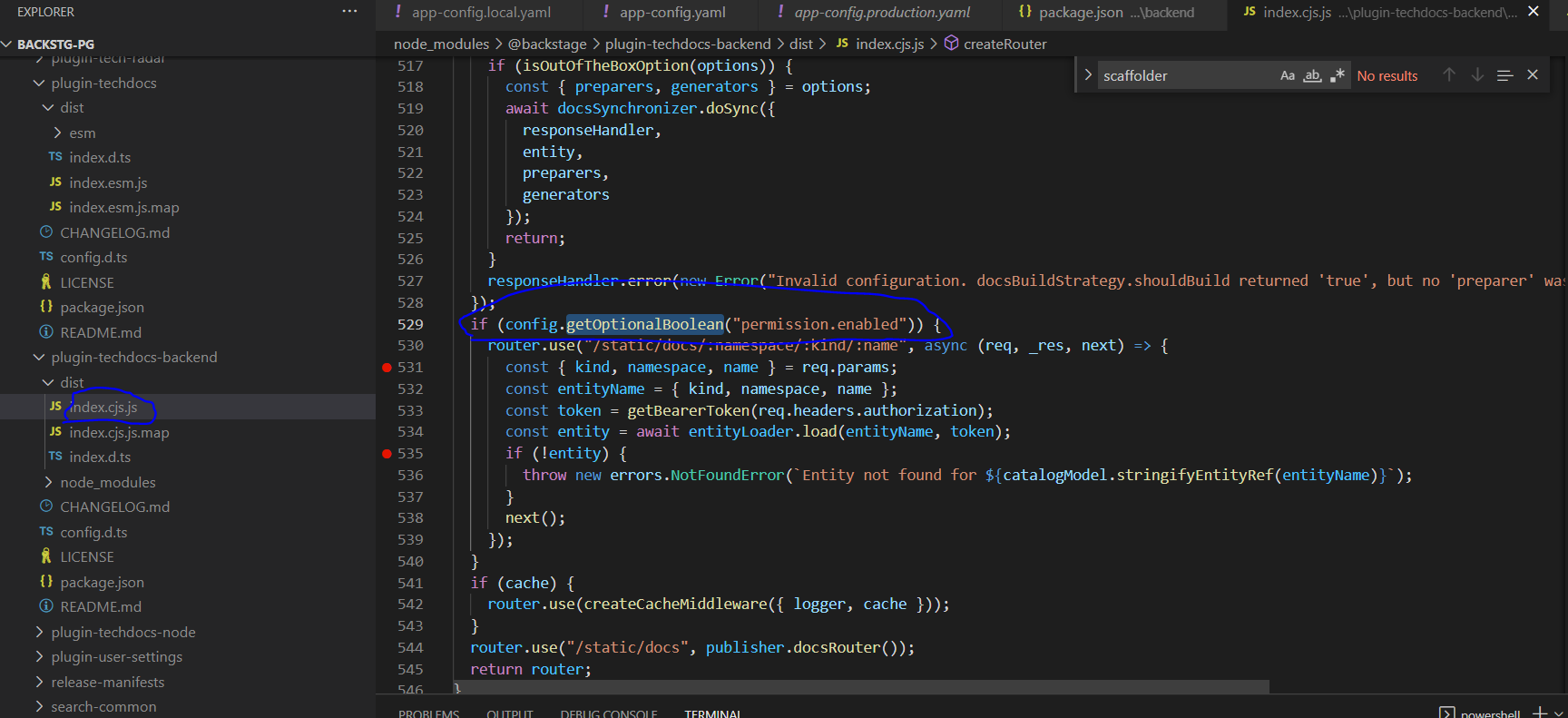
Task: Click plugin-techdocs-backend breadcrumb segment
Action: coord(688,44)
